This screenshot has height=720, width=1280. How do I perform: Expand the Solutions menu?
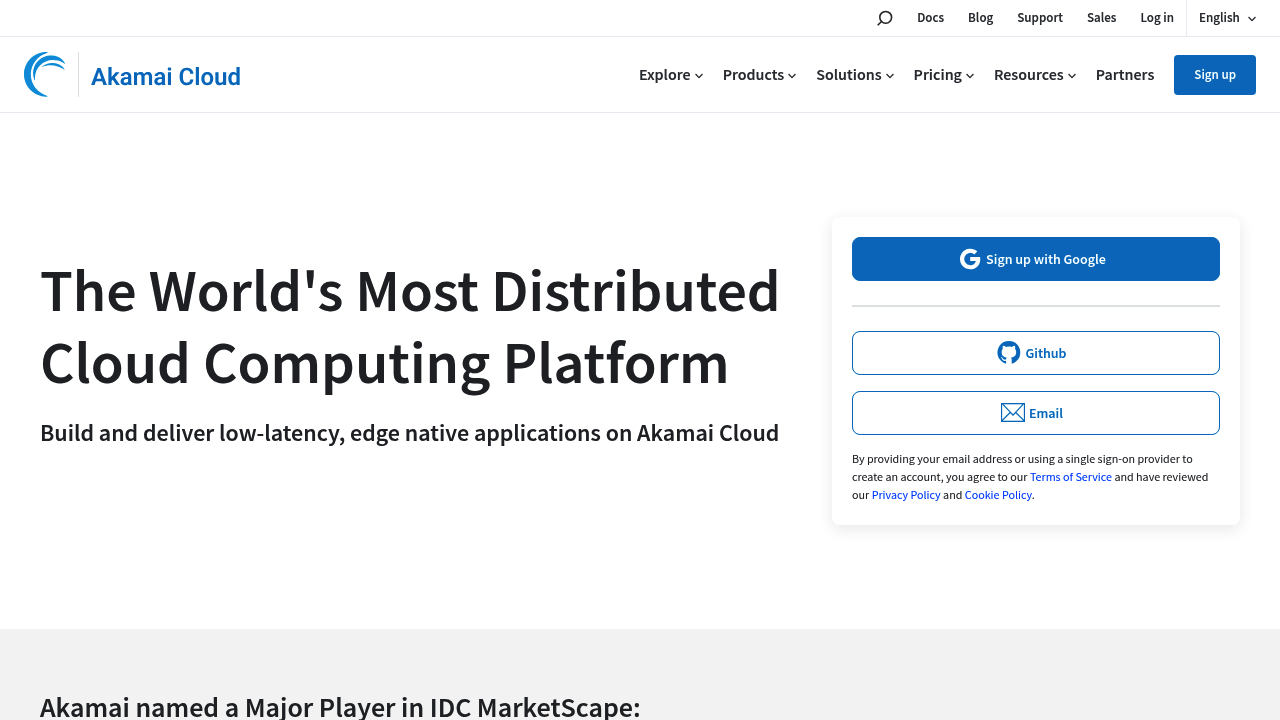(x=854, y=74)
